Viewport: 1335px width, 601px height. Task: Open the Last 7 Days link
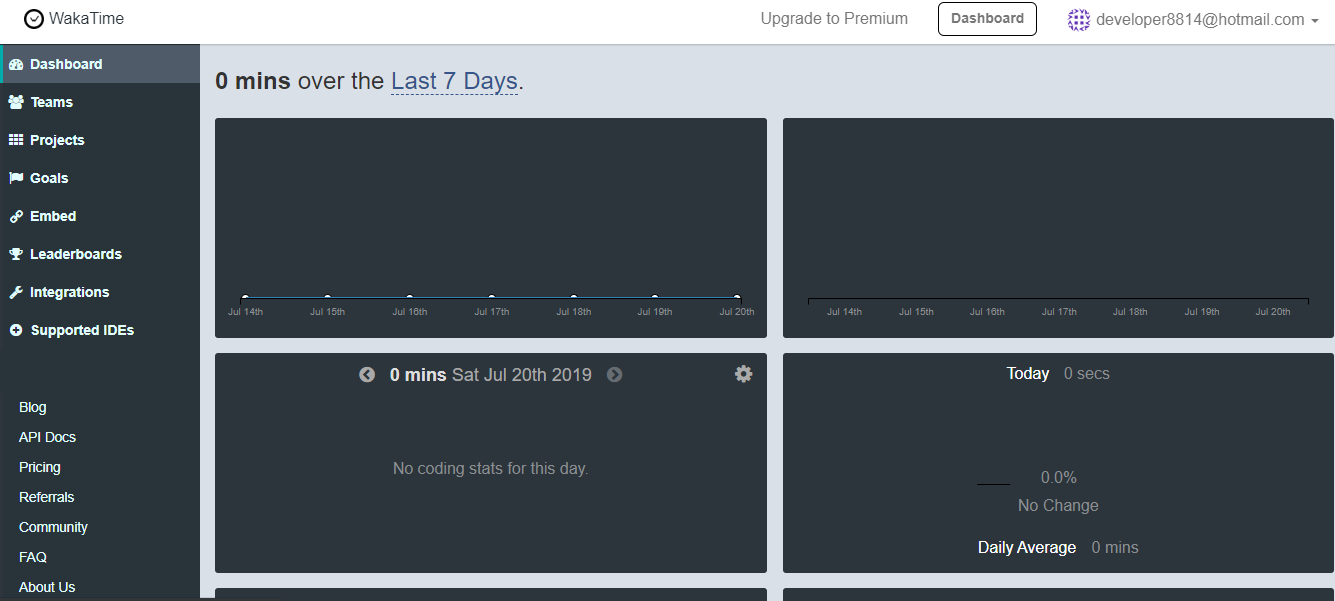click(x=454, y=81)
